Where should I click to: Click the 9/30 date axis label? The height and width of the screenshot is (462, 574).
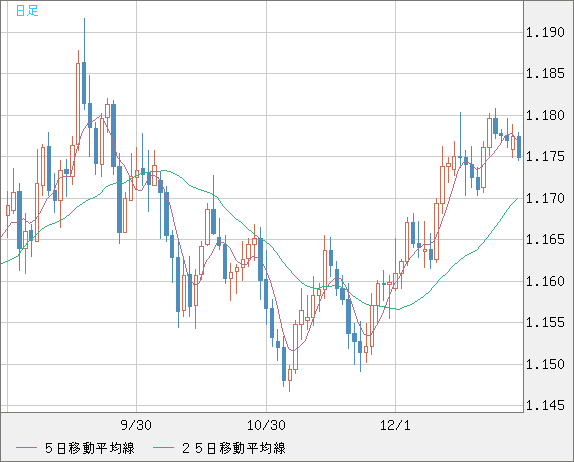[136, 425]
